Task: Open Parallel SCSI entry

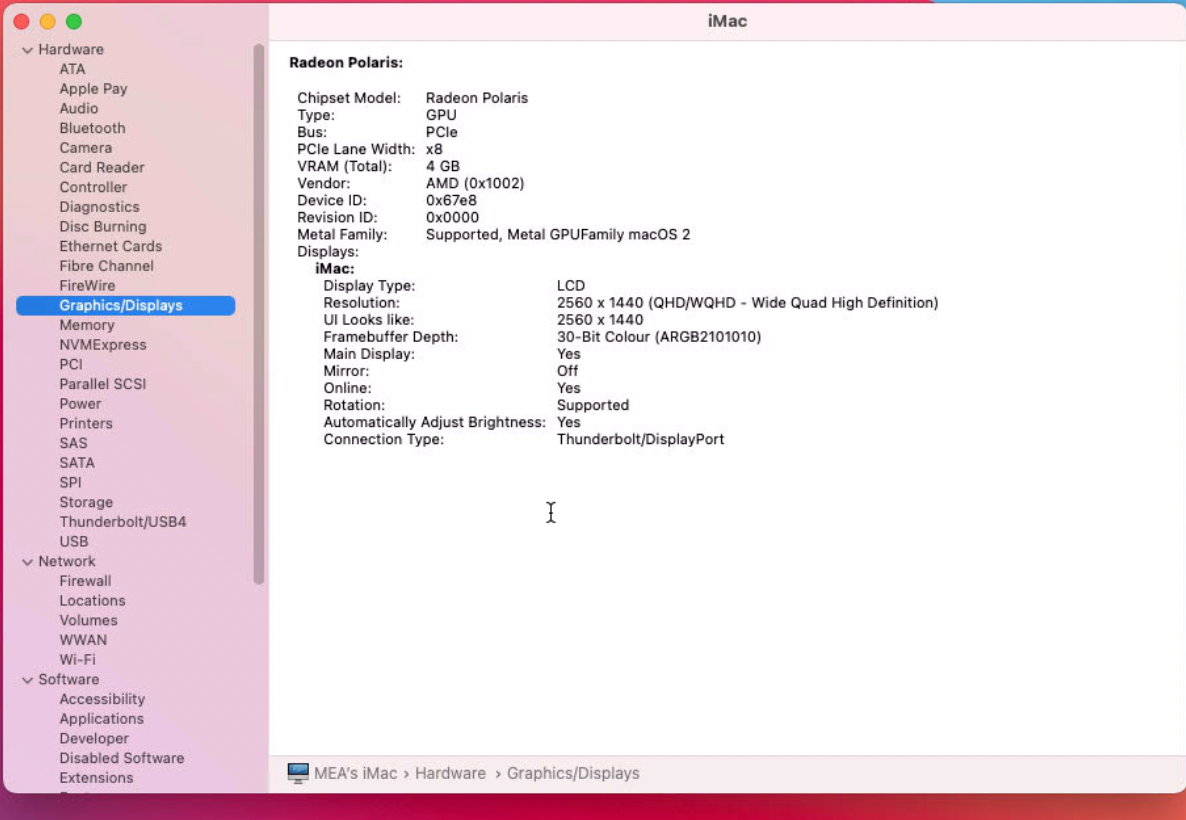Action: (x=103, y=384)
